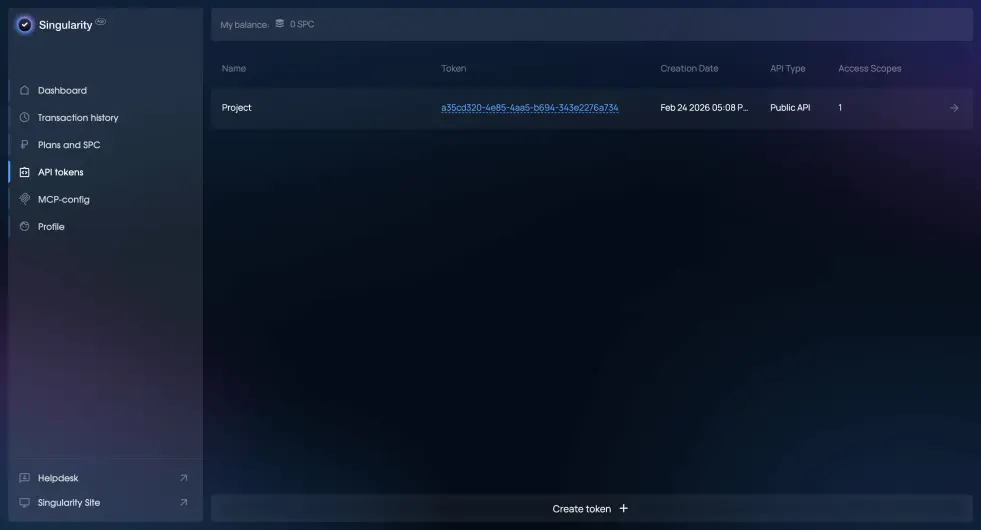
Task: Click the Singularity Site monitor icon
Action: 25,503
